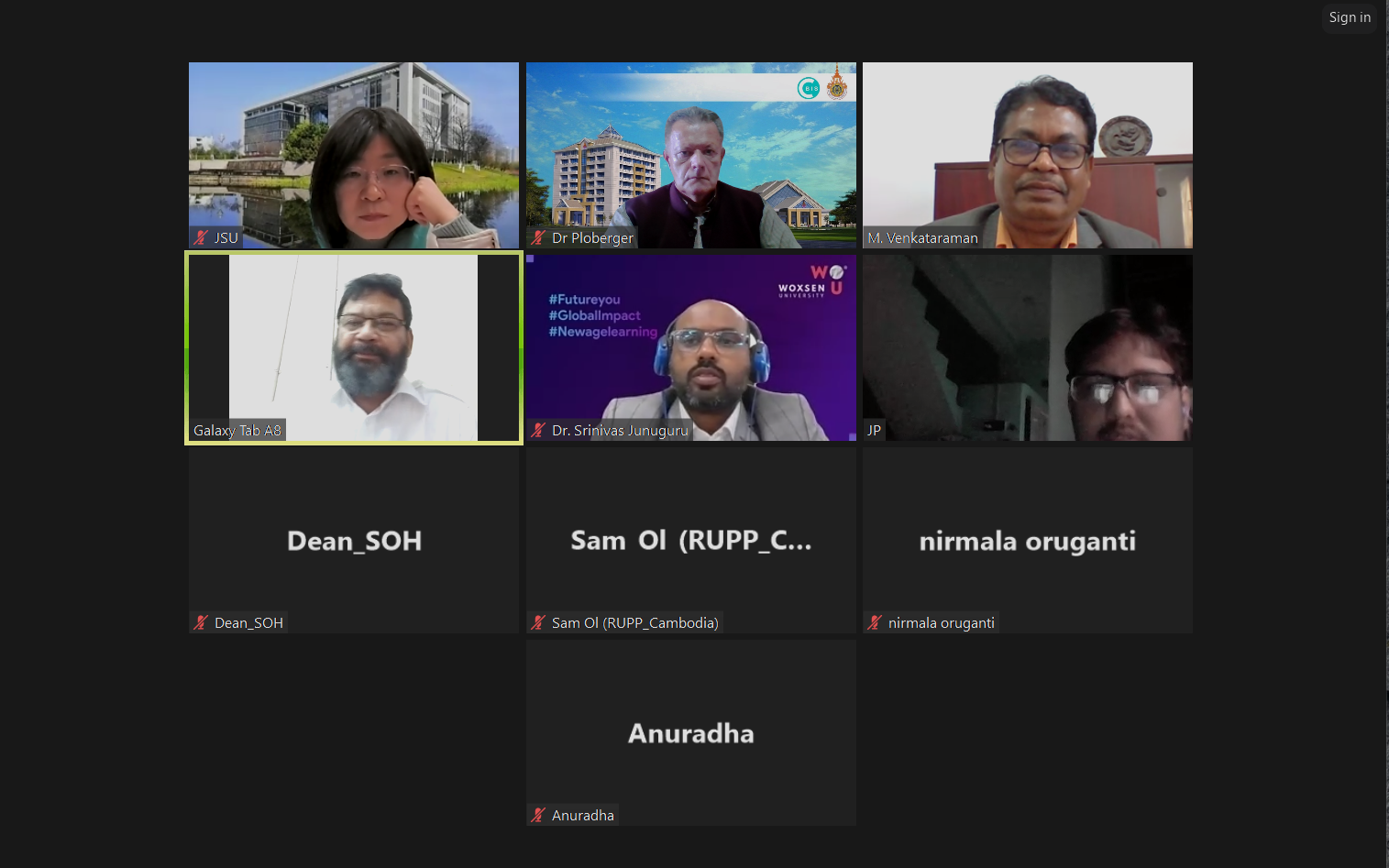This screenshot has width=1389, height=868.
Task: Click the muted mic icon next to JSU
Action: [x=201, y=237]
